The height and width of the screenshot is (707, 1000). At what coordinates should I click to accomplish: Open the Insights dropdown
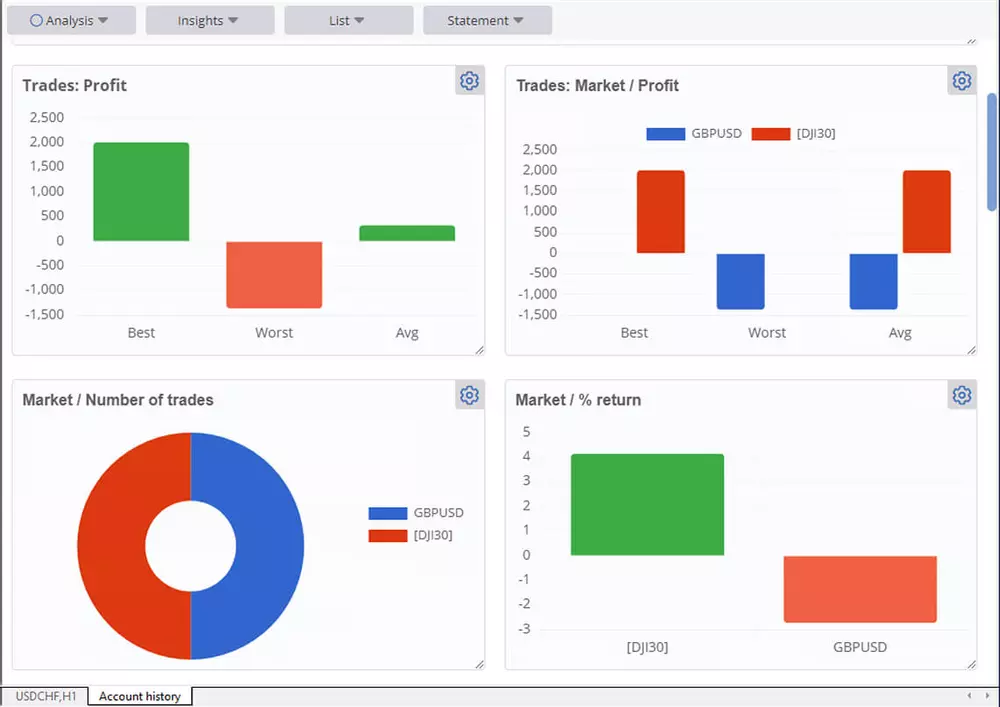210,19
